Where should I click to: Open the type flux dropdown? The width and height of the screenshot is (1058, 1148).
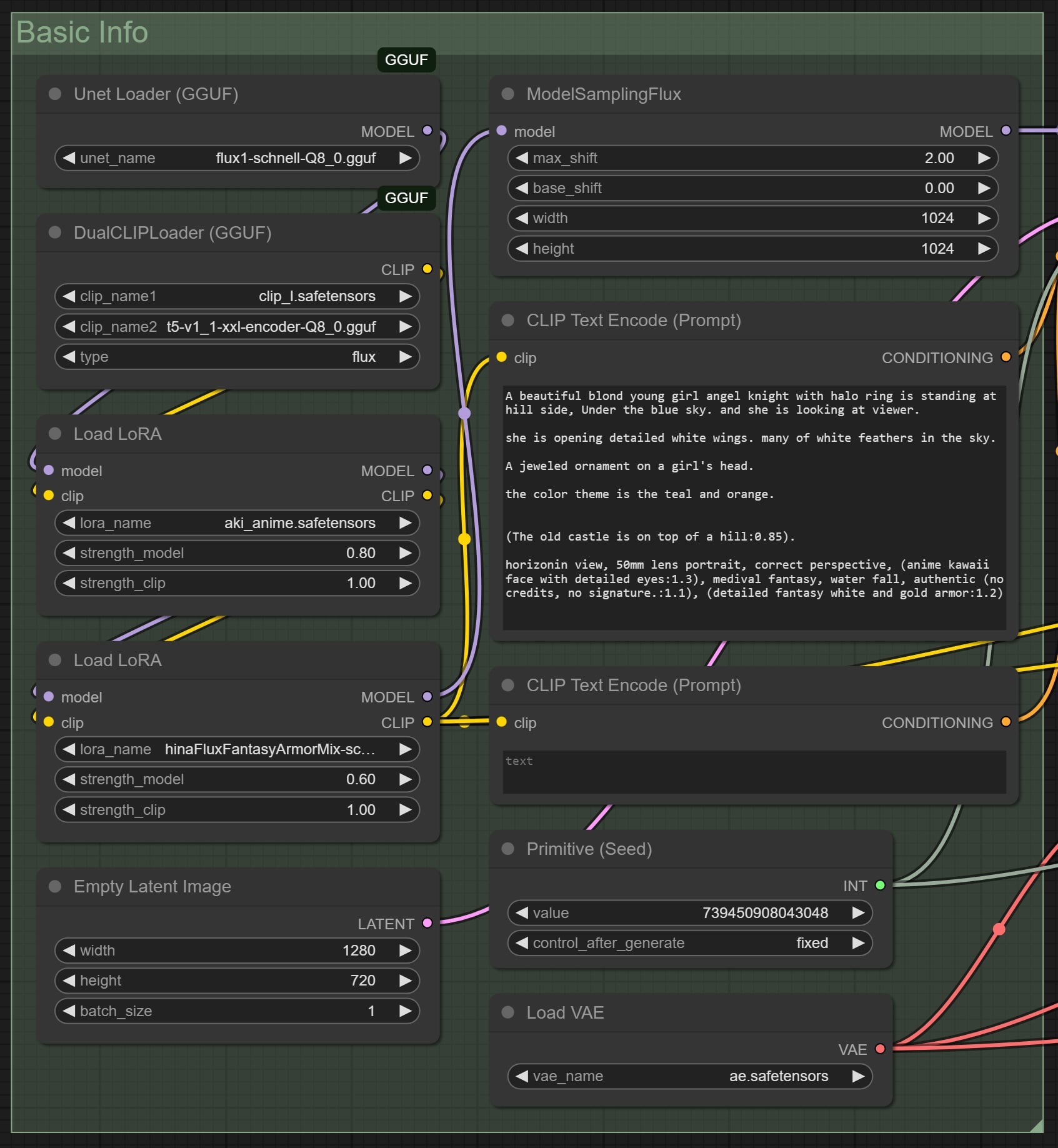(x=237, y=357)
